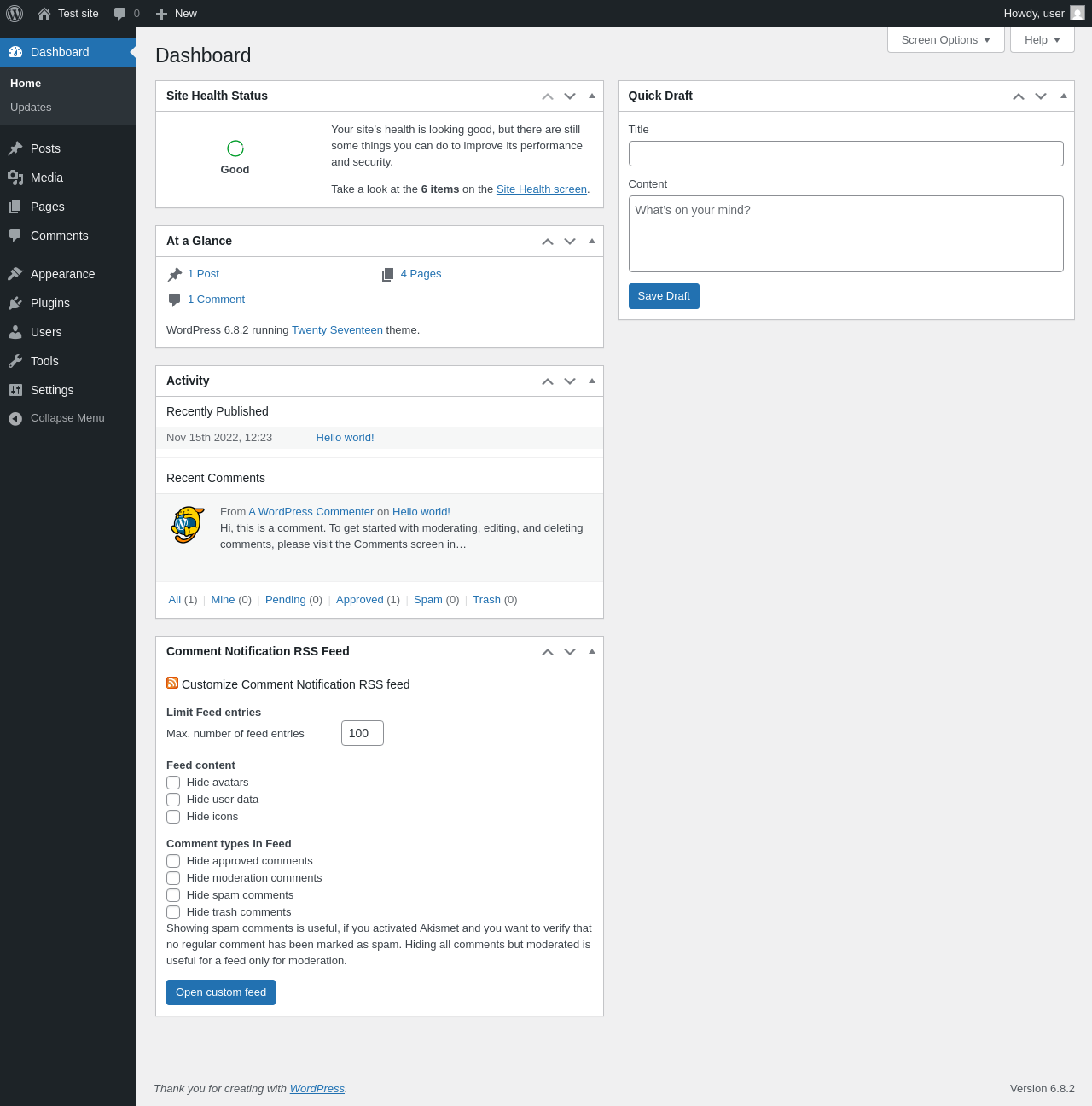Click the Media icon in sidebar
The width and height of the screenshot is (1092, 1106).
15,178
